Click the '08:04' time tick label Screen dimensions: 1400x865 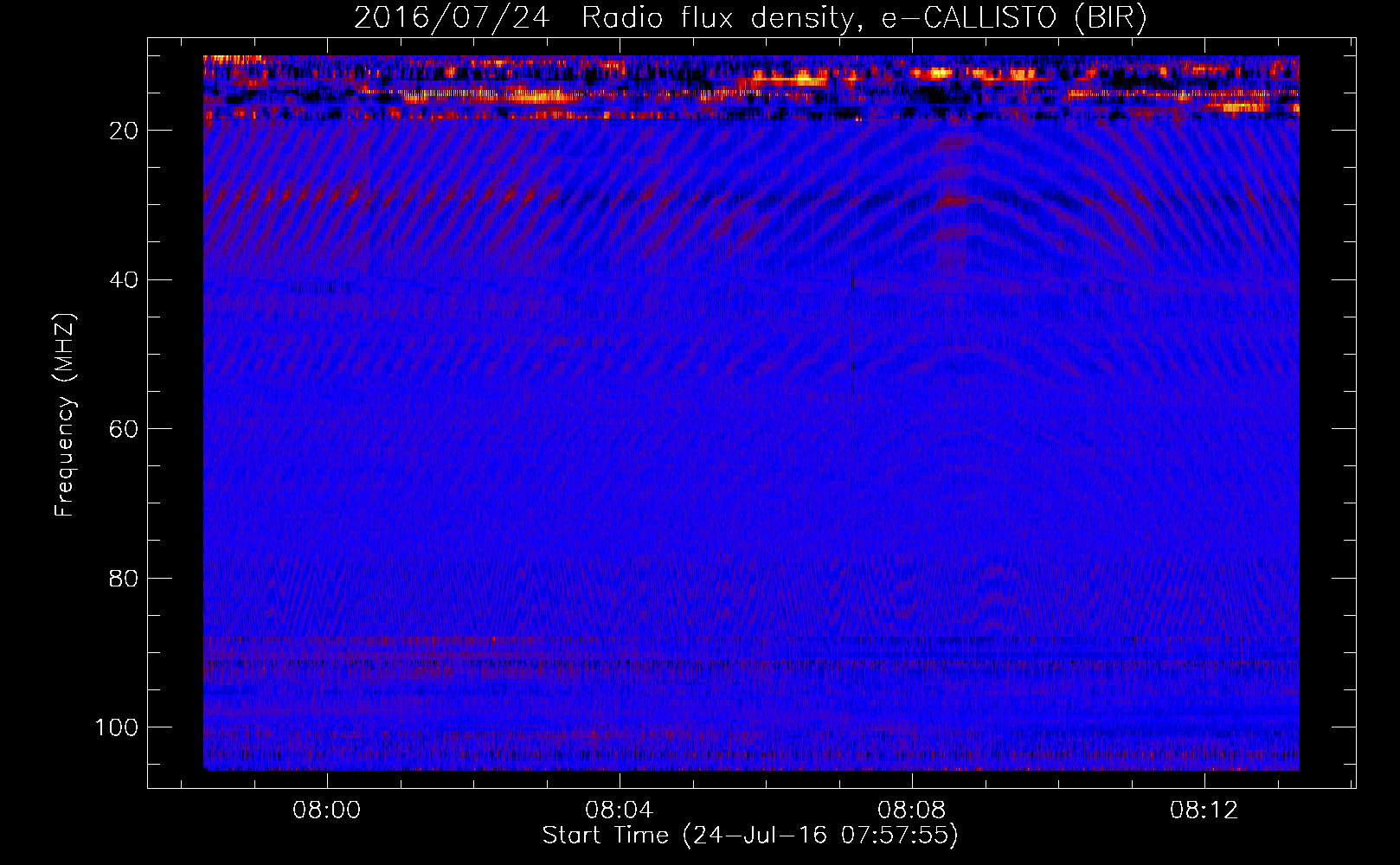click(x=619, y=811)
